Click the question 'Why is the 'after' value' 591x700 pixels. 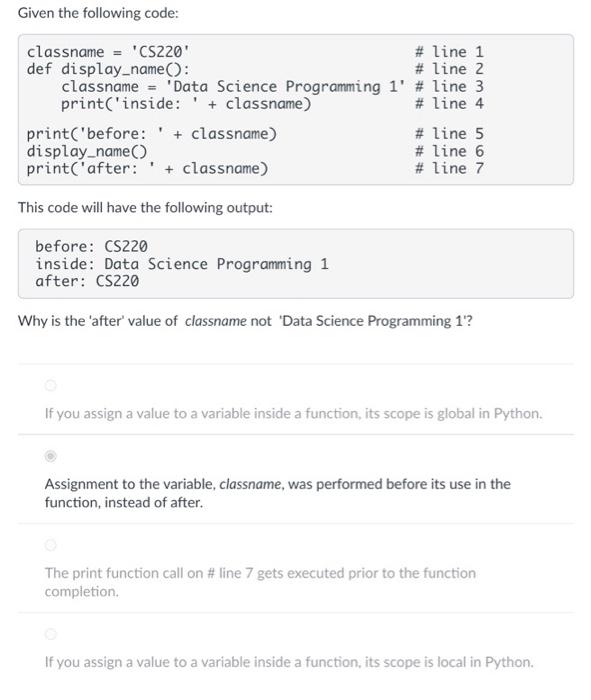pos(245,321)
